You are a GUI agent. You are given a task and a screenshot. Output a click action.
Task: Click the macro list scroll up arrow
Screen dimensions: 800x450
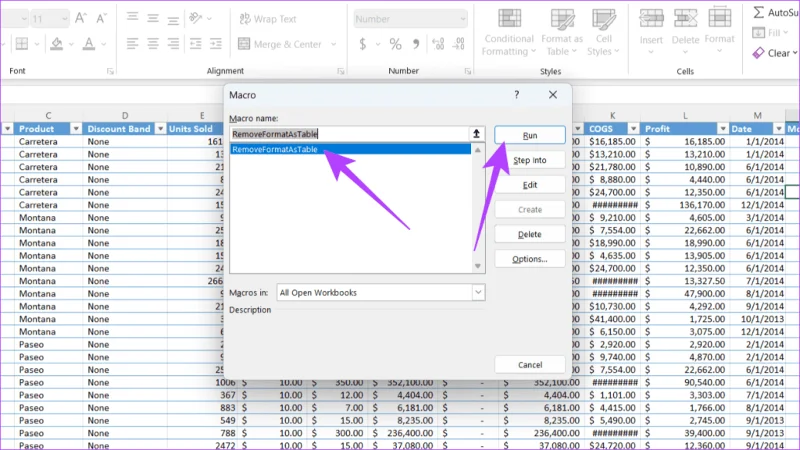tap(478, 150)
